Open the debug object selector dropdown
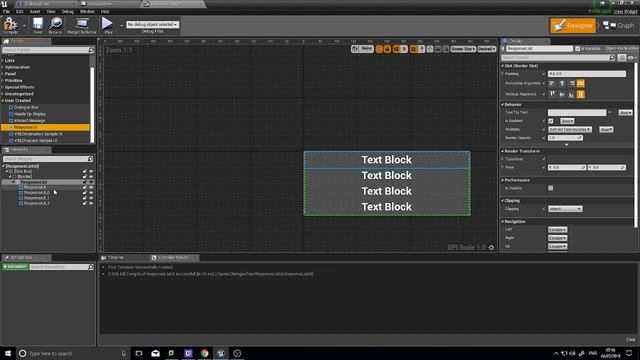The image size is (640, 360). coord(152,24)
